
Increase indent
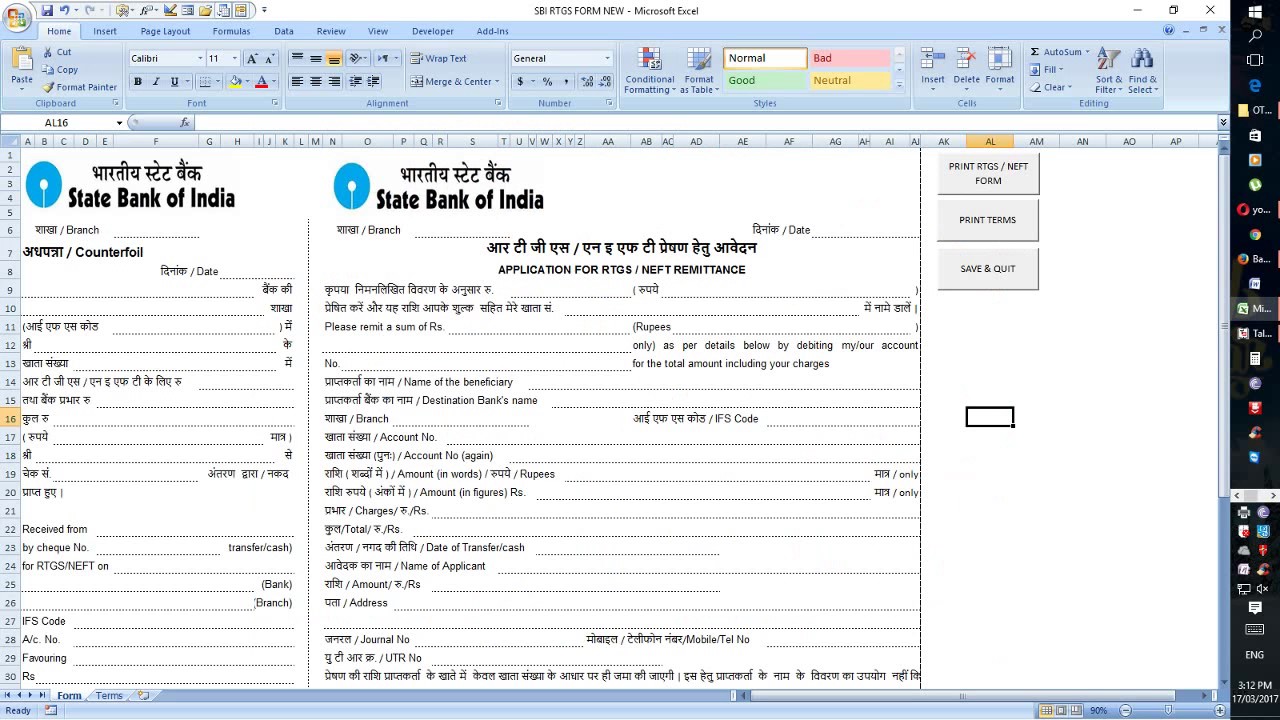pyautogui.click(x=373, y=82)
